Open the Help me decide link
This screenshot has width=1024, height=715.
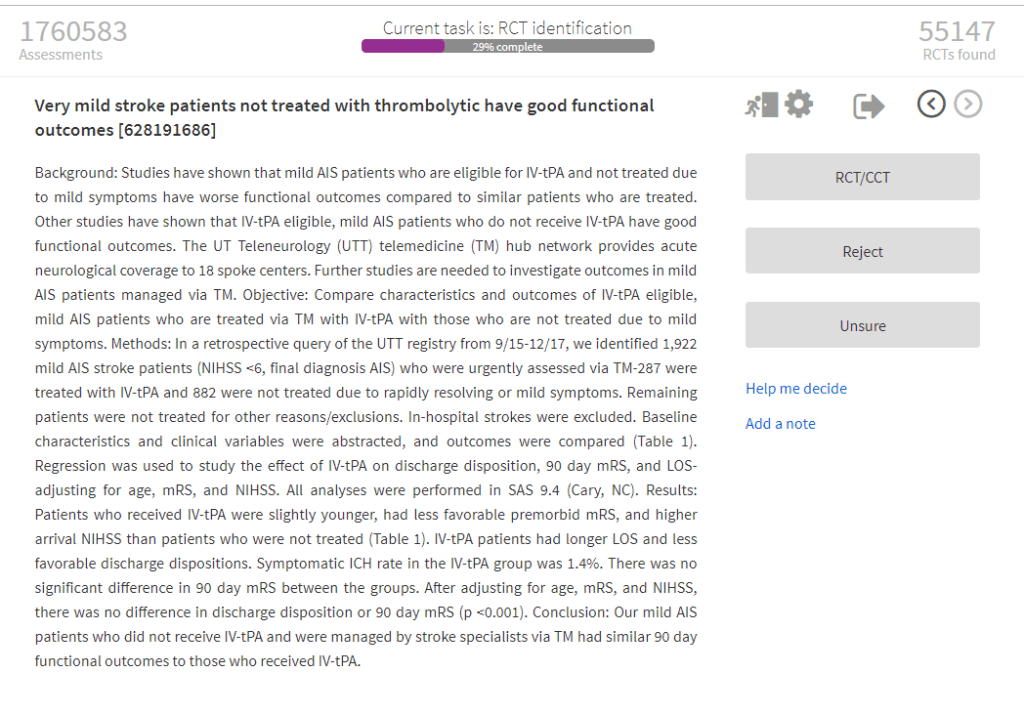pos(796,388)
